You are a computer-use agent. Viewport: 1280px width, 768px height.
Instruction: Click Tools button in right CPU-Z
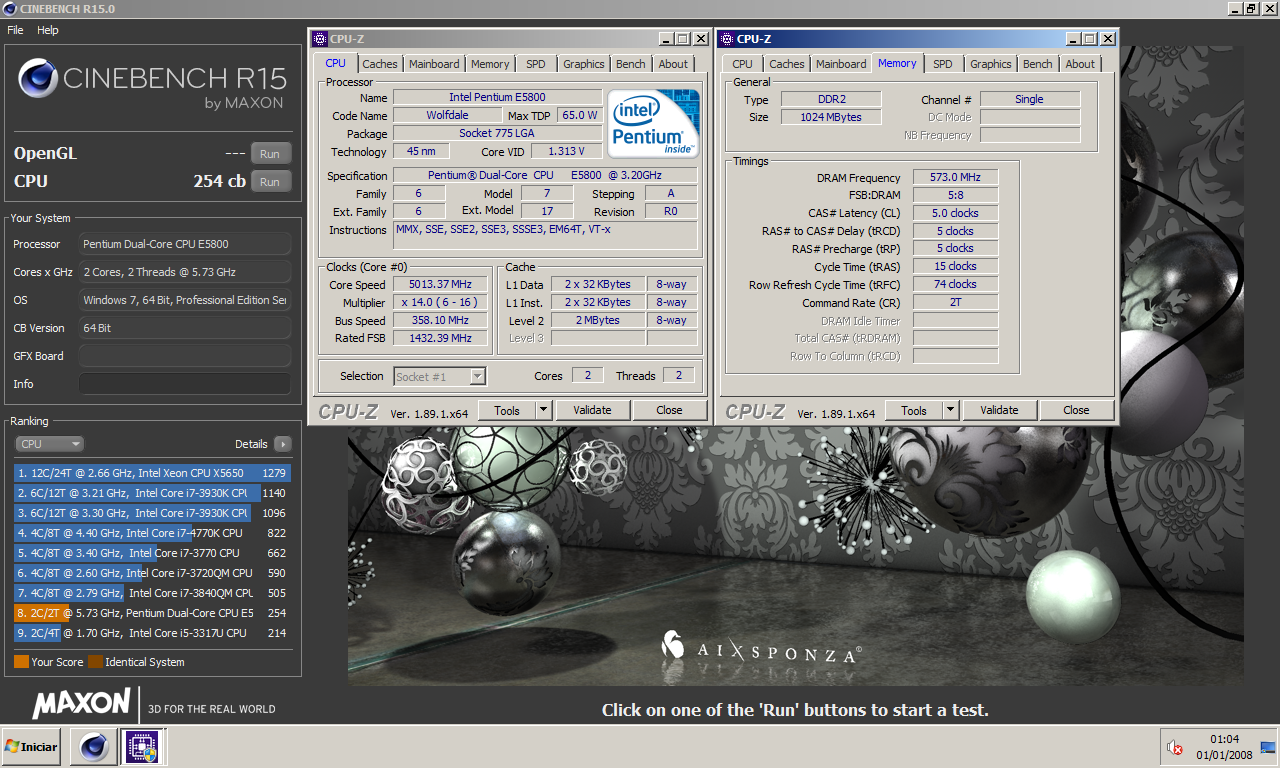pyautogui.click(x=914, y=410)
